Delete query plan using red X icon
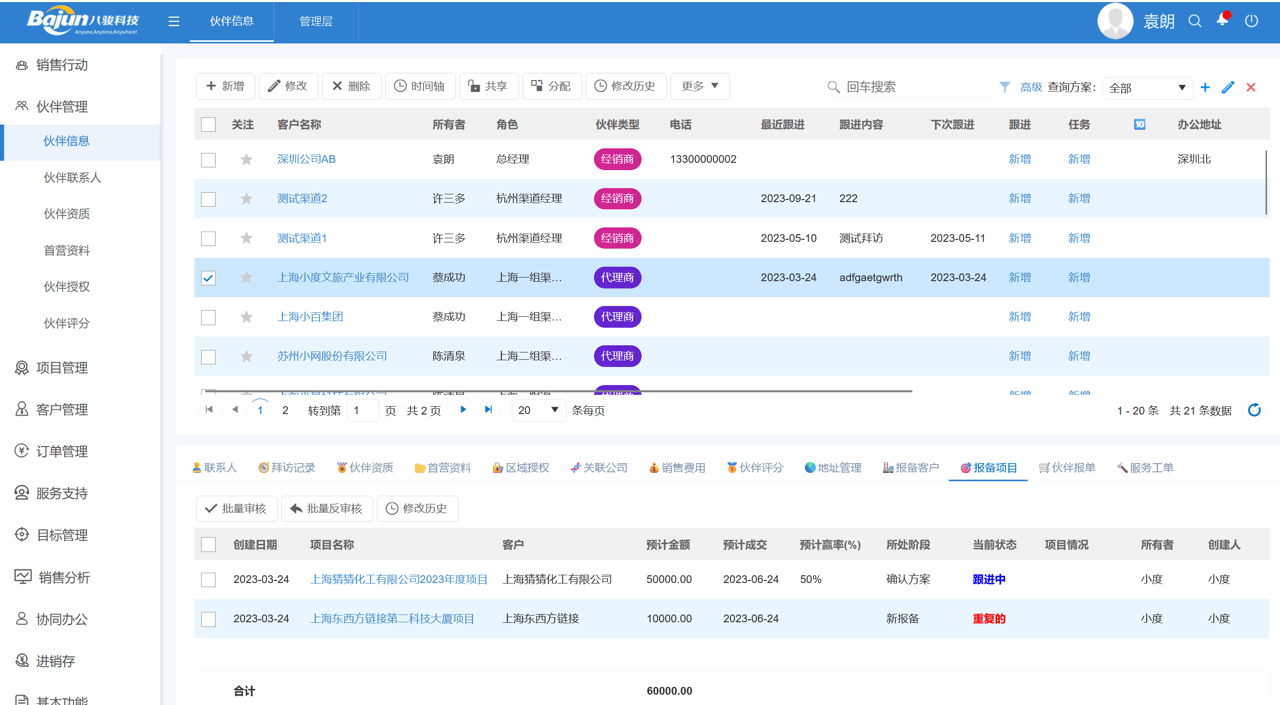Viewport: 1280px width, 705px height. click(x=1250, y=88)
